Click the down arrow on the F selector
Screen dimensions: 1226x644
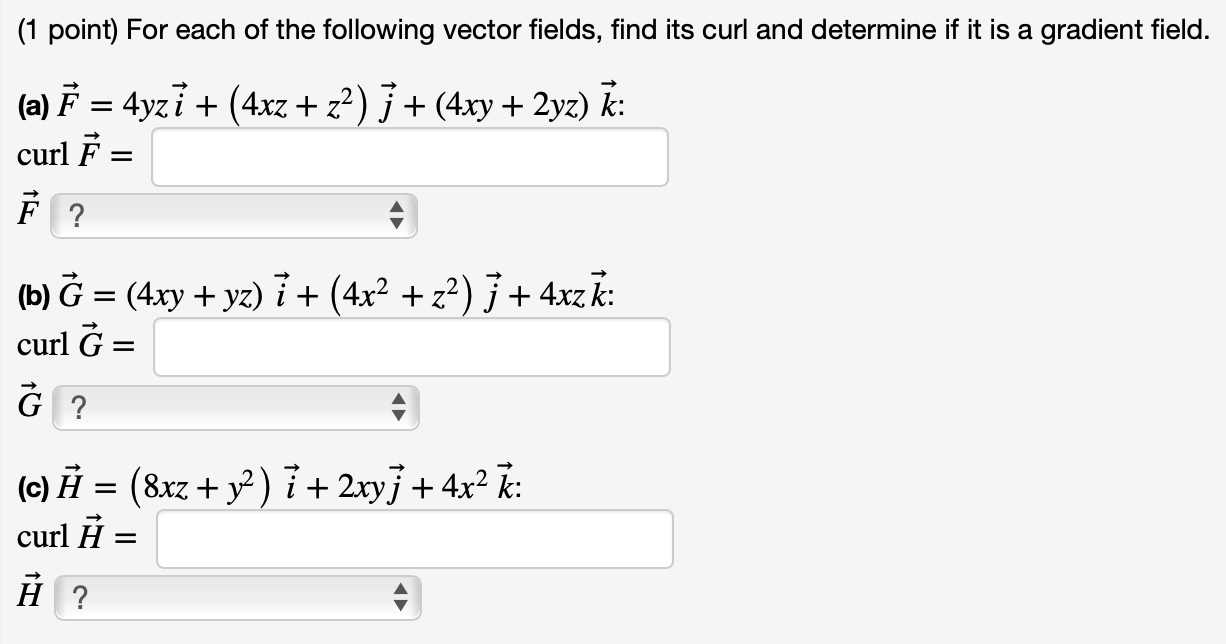(x=395, y=221)
